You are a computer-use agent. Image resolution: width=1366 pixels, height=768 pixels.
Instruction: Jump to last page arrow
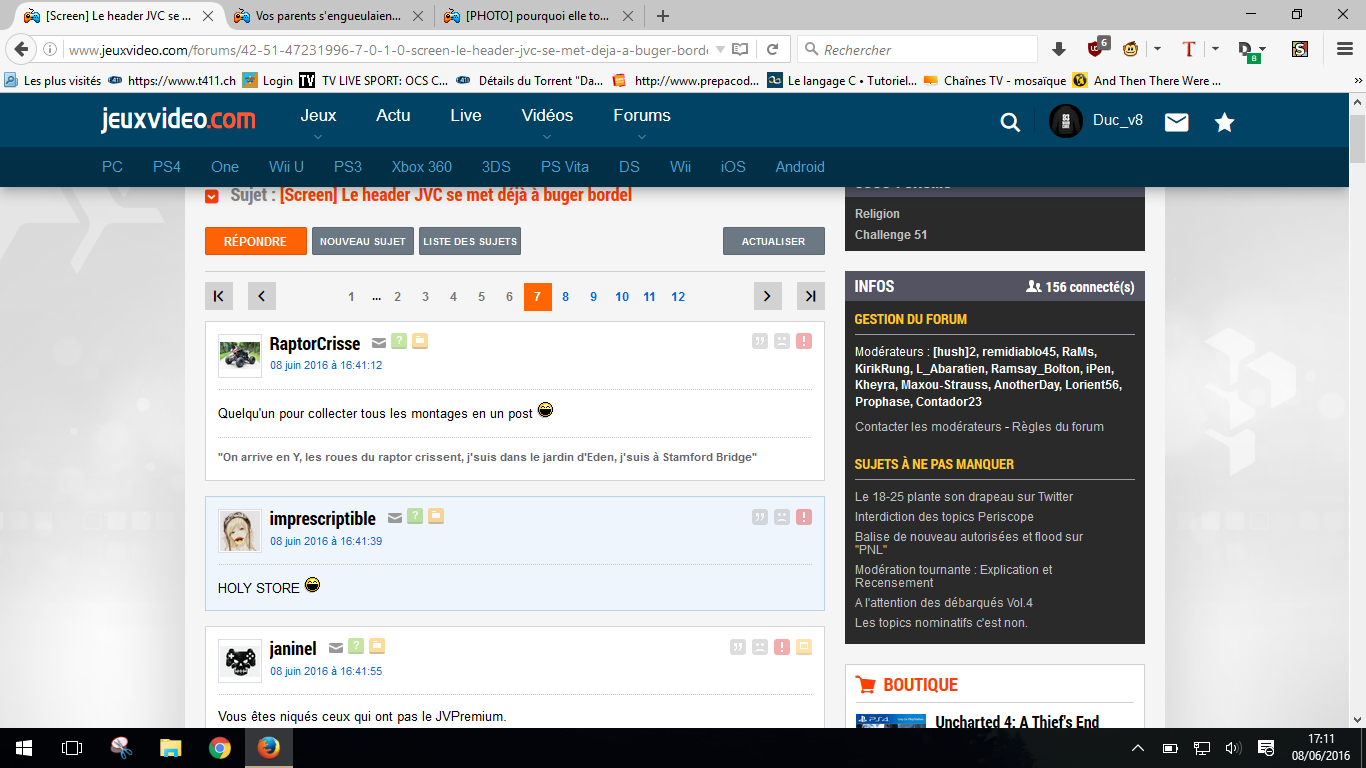[811, 296]
